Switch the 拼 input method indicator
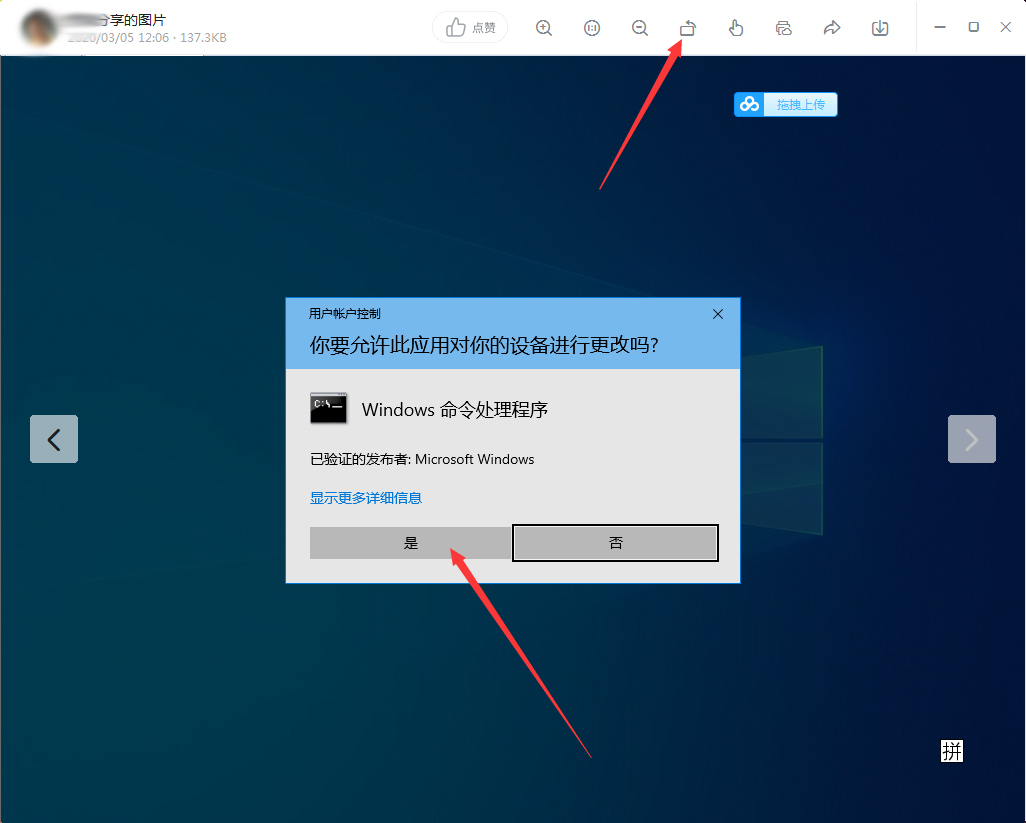This screenshot has width=1026, height=823. point(951,750)
